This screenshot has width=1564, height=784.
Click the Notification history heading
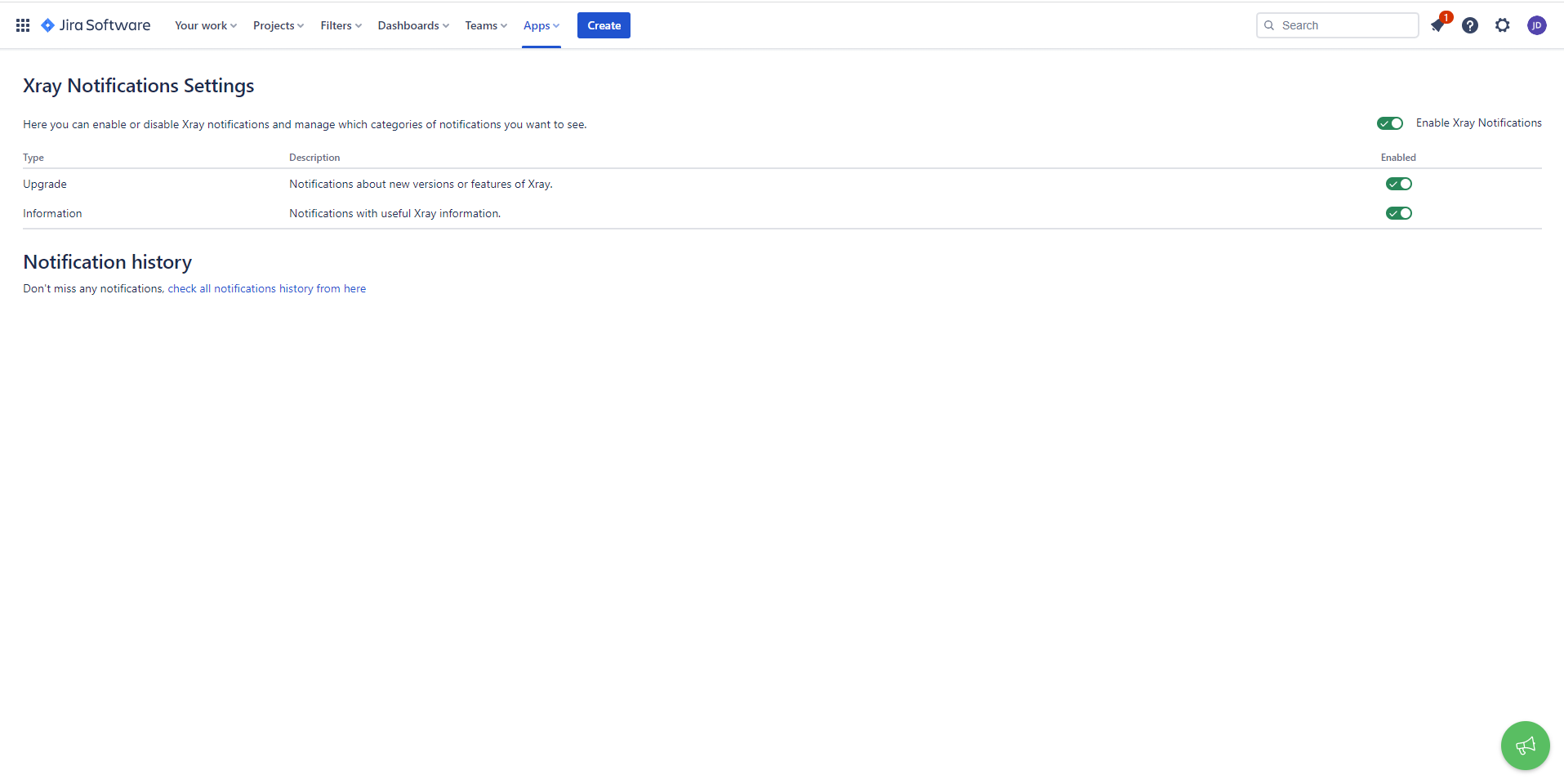click(108, 262)
